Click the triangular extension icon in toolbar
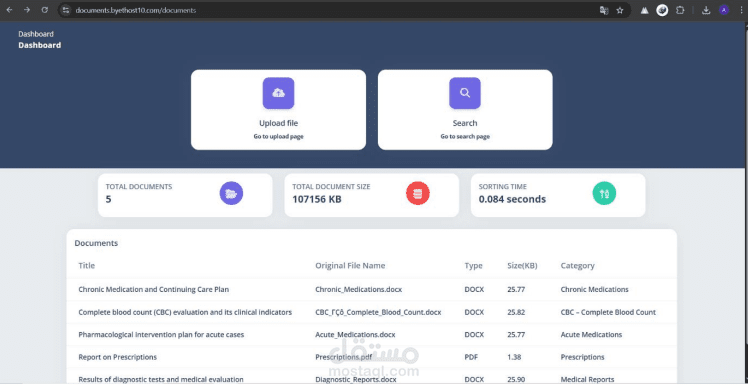Viewport: 748px width, 387px height. pyautogui.click(x=644, y=10)
